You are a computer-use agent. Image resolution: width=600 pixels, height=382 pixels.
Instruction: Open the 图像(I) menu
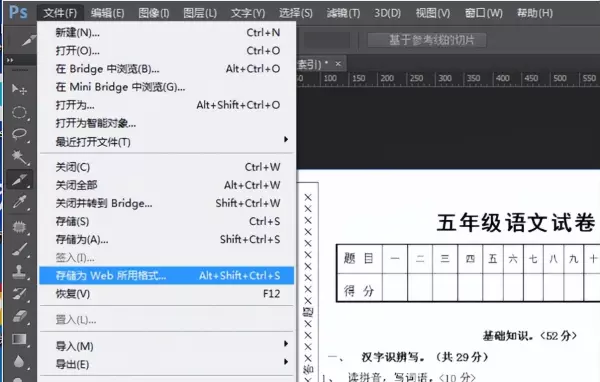point(154,13)
